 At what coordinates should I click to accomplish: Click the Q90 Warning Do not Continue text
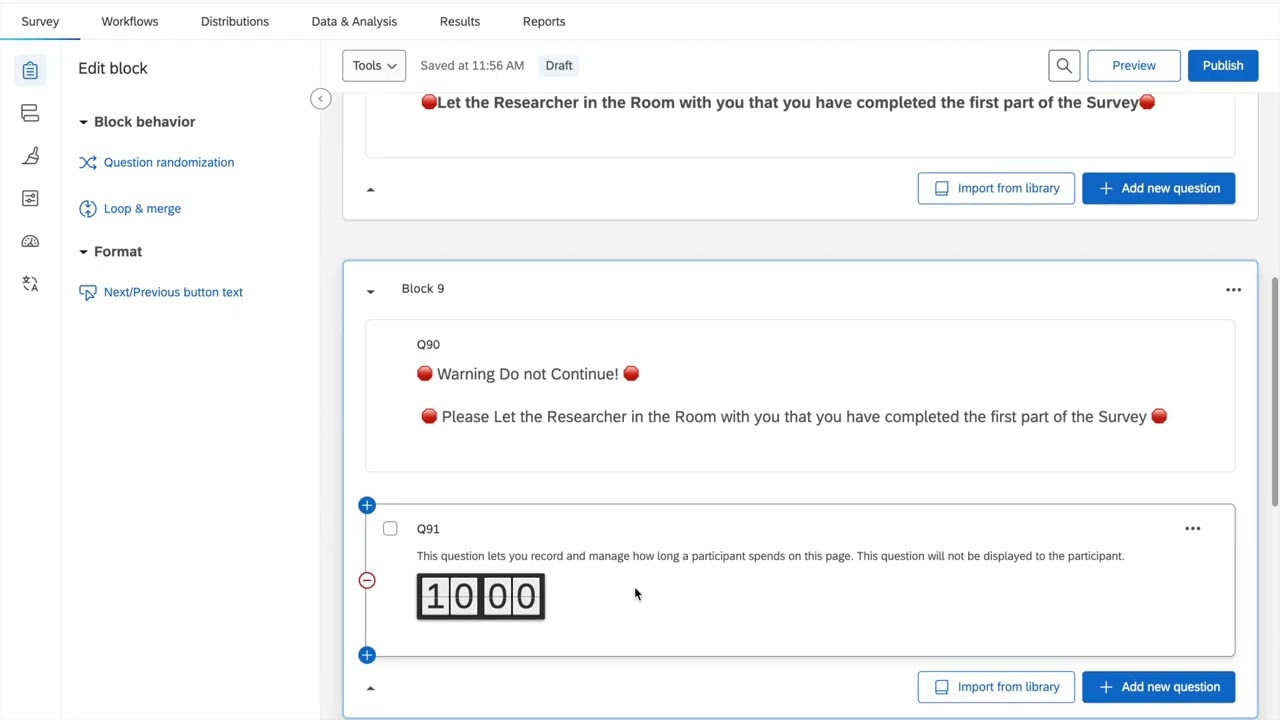(528, 374)
